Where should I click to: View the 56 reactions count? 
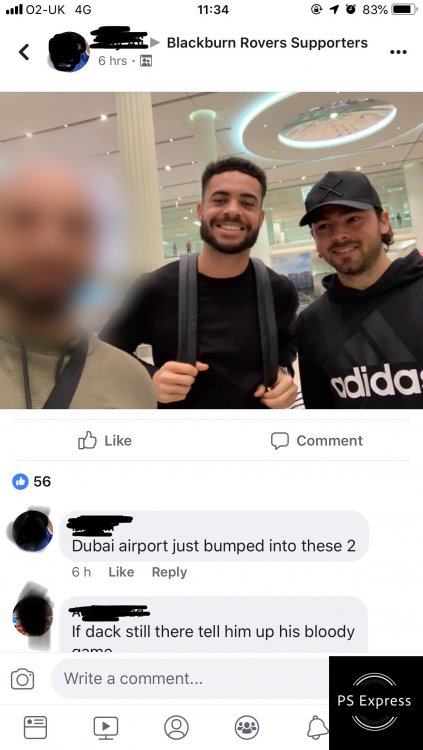point(32,481)
